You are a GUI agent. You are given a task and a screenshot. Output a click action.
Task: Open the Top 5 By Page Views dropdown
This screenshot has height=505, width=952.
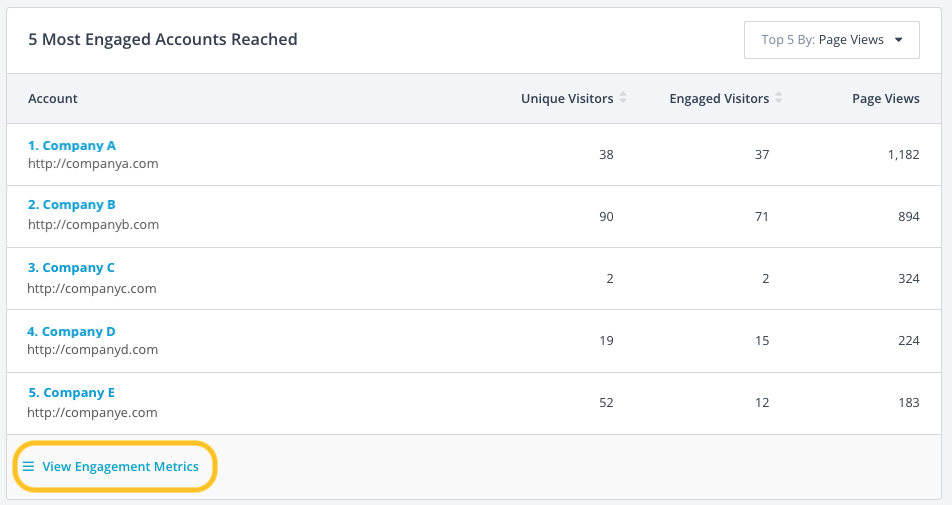[831, 40]
